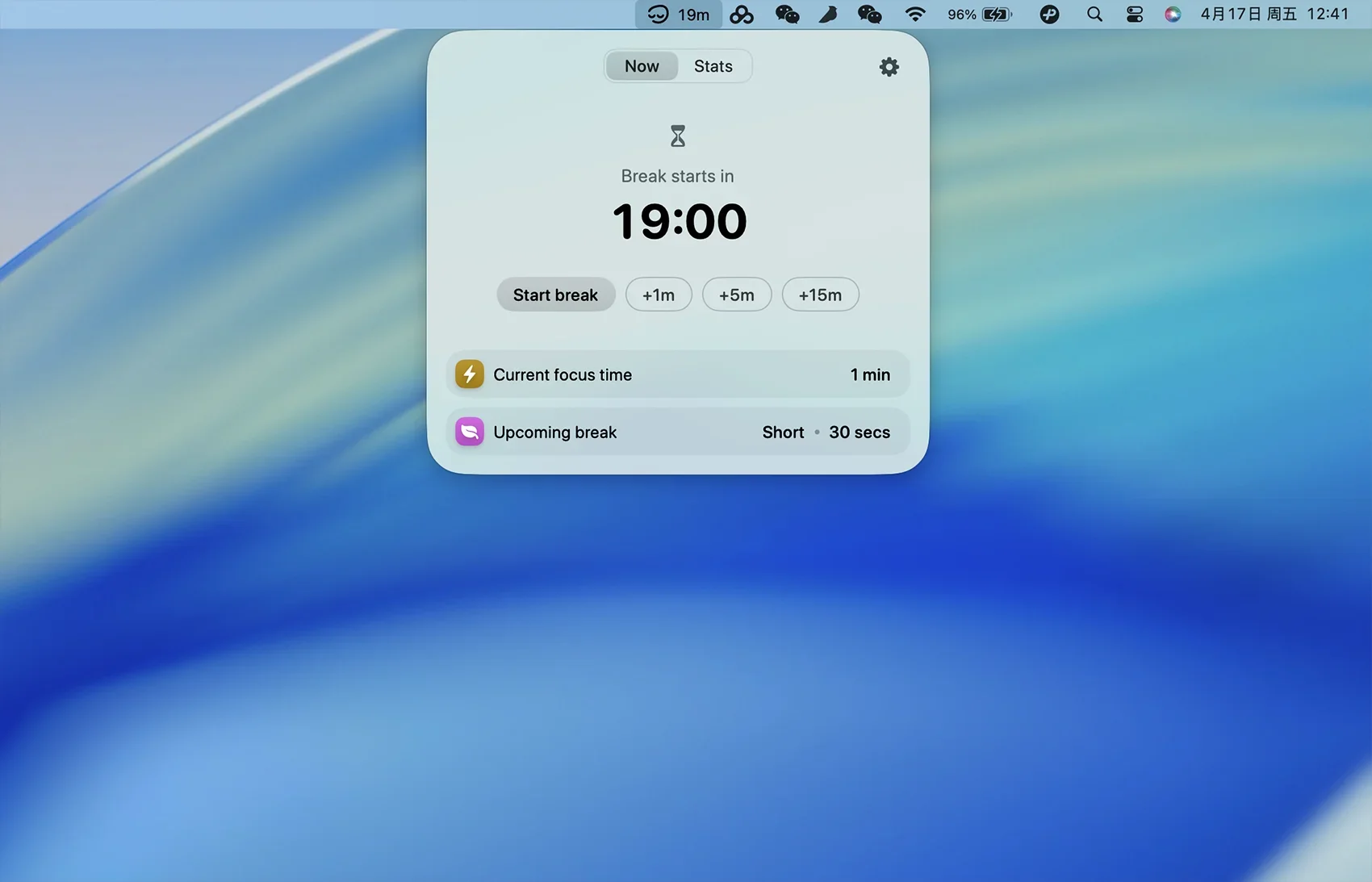Click the Upcoming break row

pyautogui.click(x=678, y=432)
